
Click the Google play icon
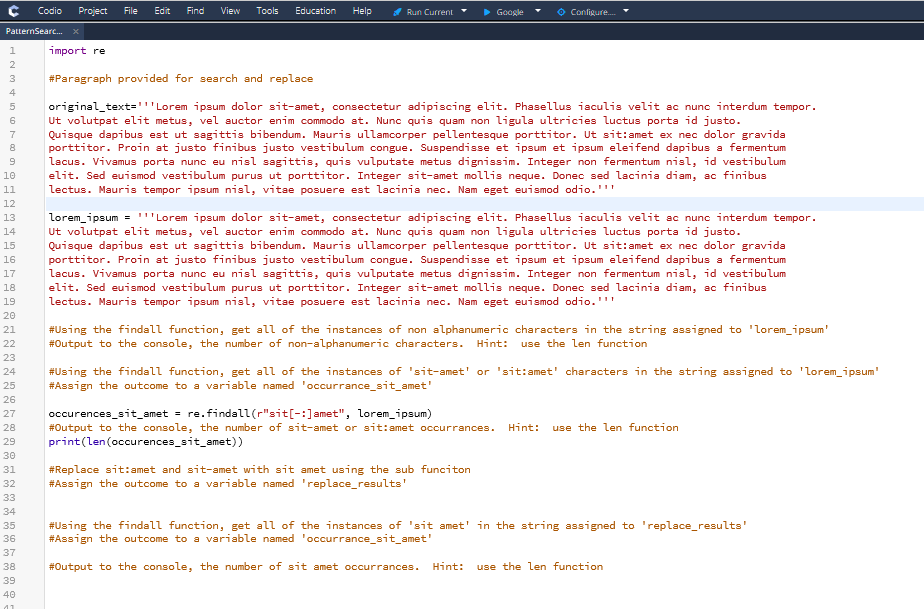[487, 12]
